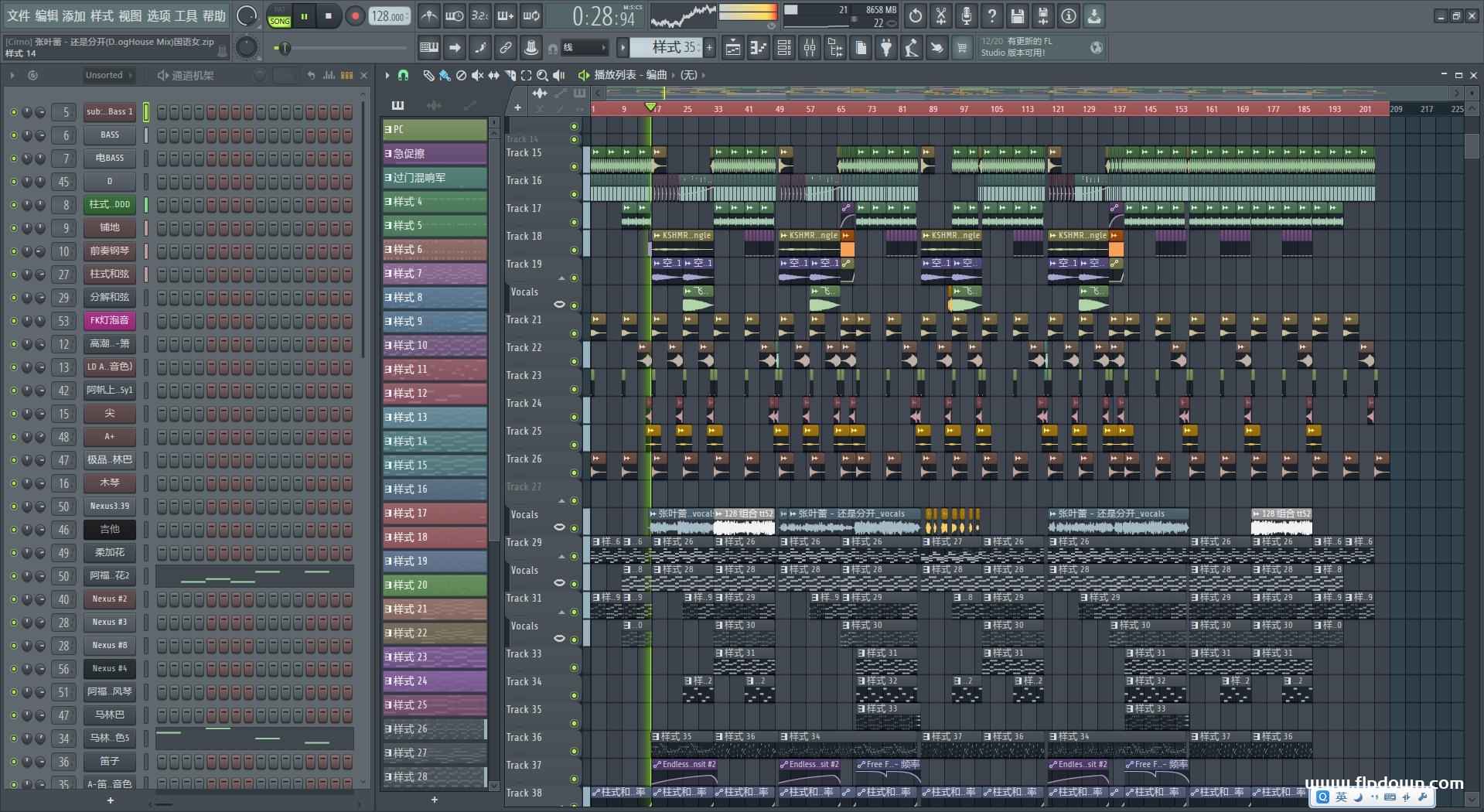Collapse the Vocals group above Track 21
This screenshot has width=1484, height=812.
click(x=561, y=278)
